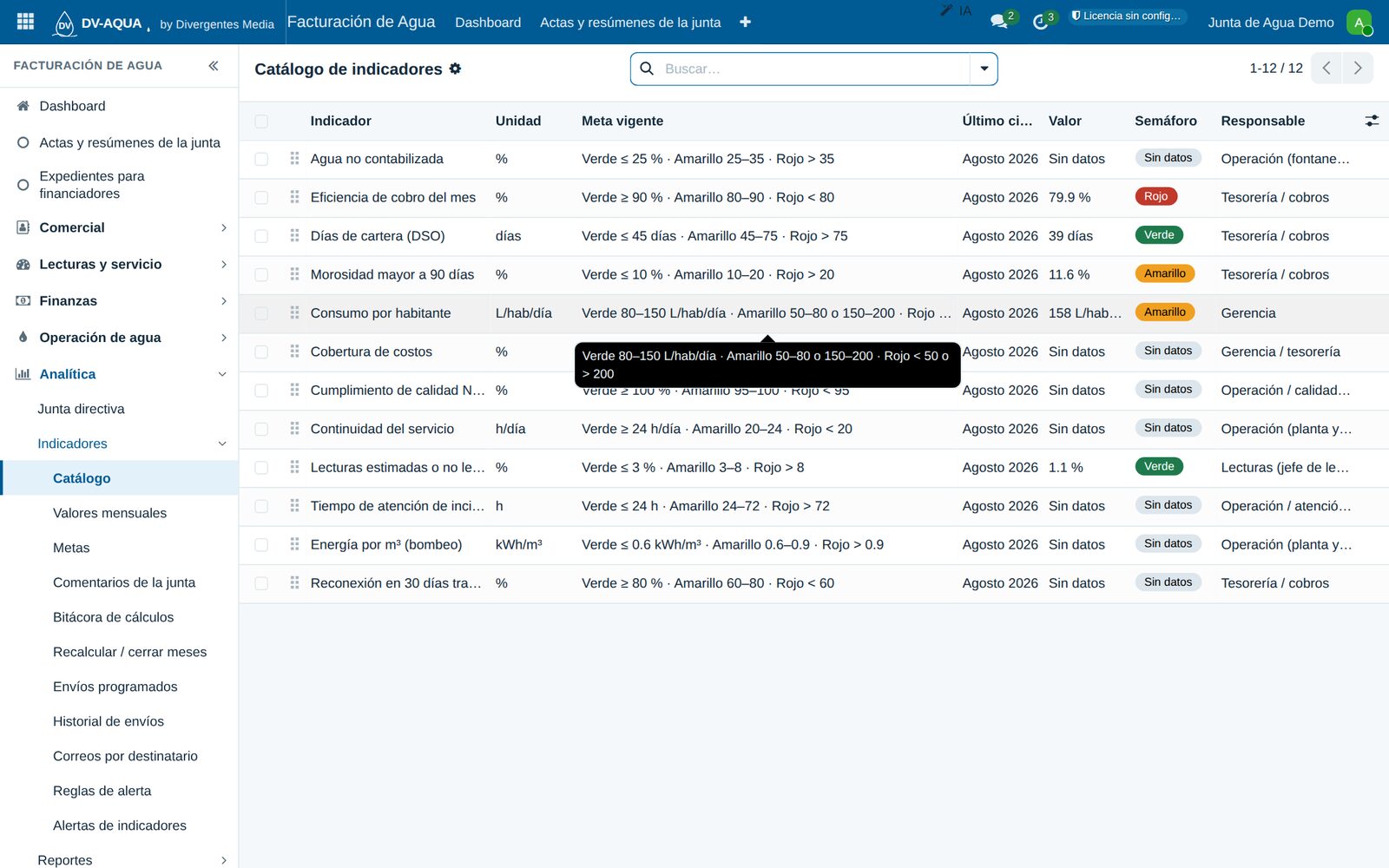Viewport: 1389px width, 868px height.
Task: Open Dashboard in the top menu bar
Action: (488, 23)
